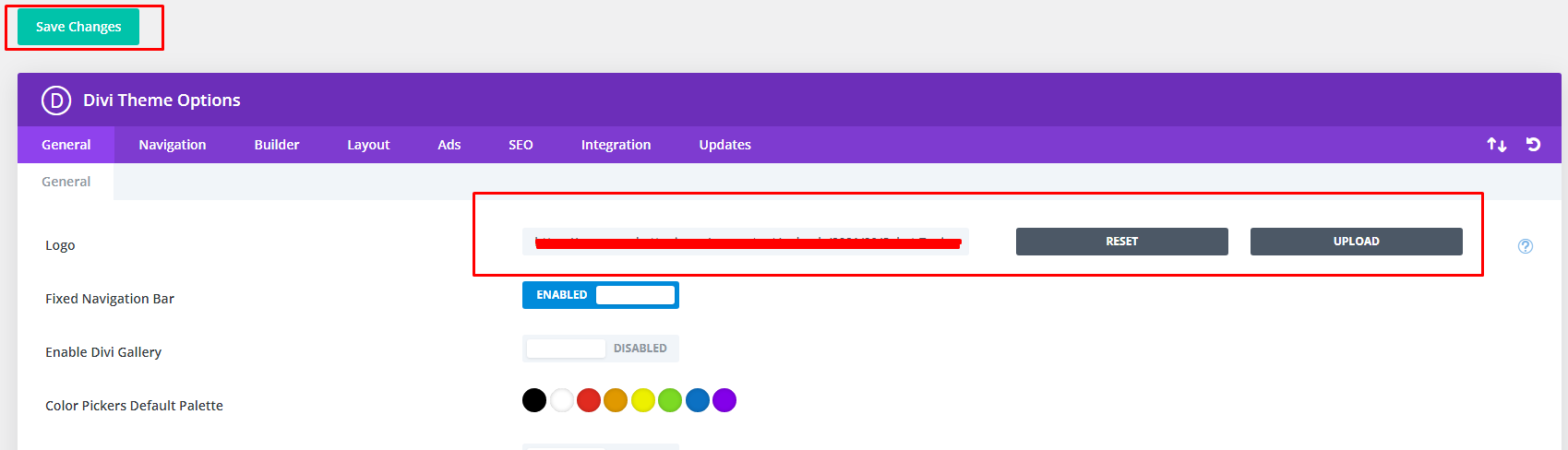This screenshot has height=450, width=1568.
Task: Open the Logo help question mark icon
Action: (x=1526, y=246)
